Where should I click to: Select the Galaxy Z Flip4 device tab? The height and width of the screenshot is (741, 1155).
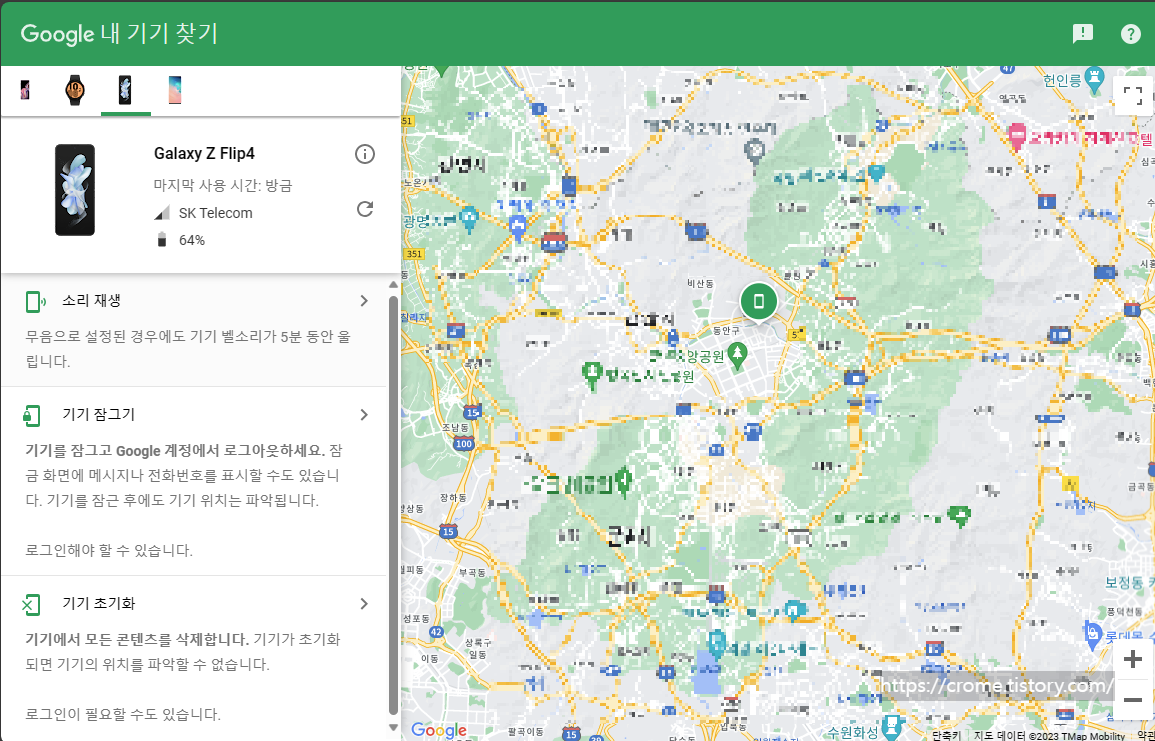point(125,91)
